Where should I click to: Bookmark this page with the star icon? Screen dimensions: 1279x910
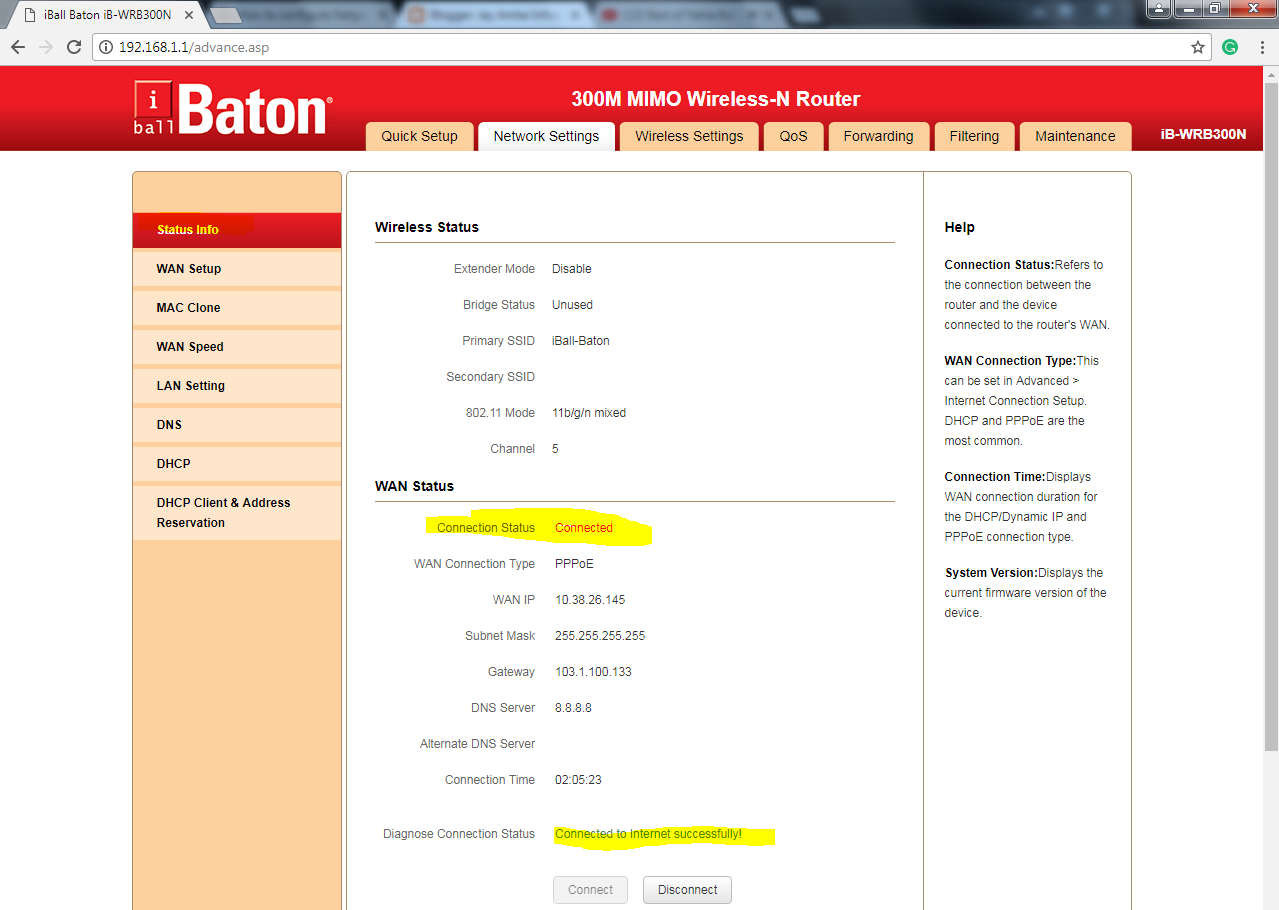1197,46
